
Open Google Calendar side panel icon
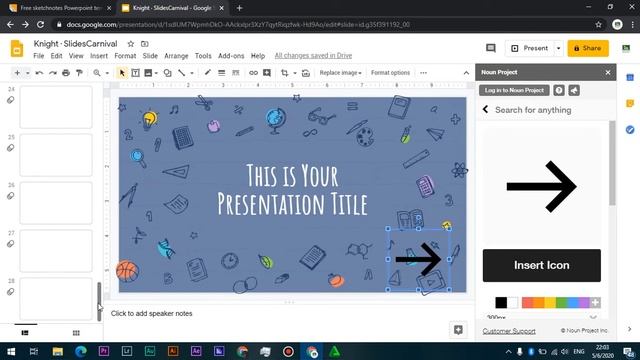(x=630, y=78)
